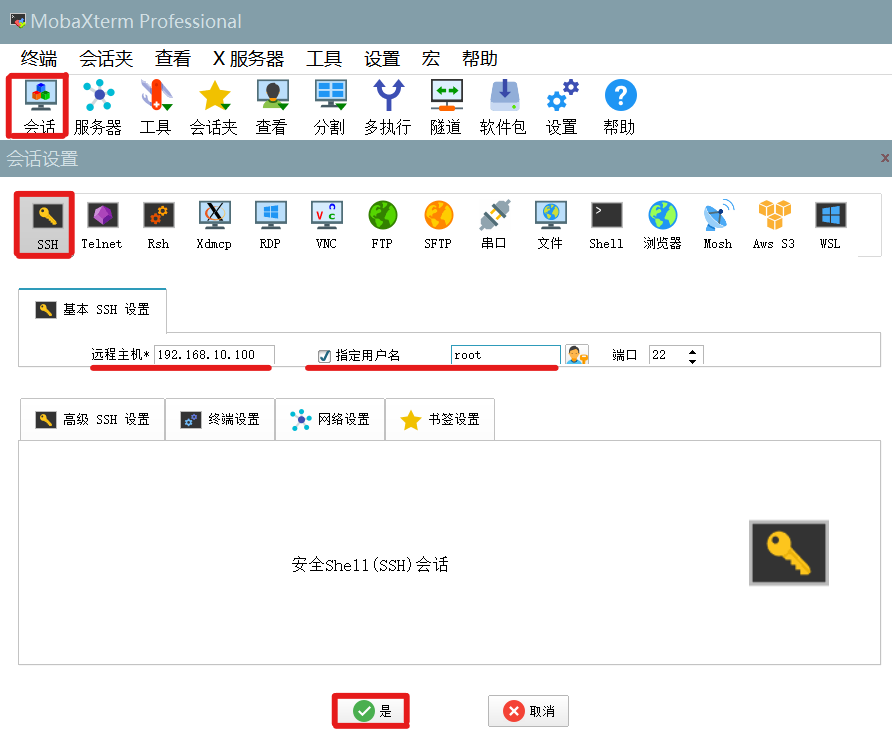Switch to the 网络设置 tab

[x=331, y=420]
